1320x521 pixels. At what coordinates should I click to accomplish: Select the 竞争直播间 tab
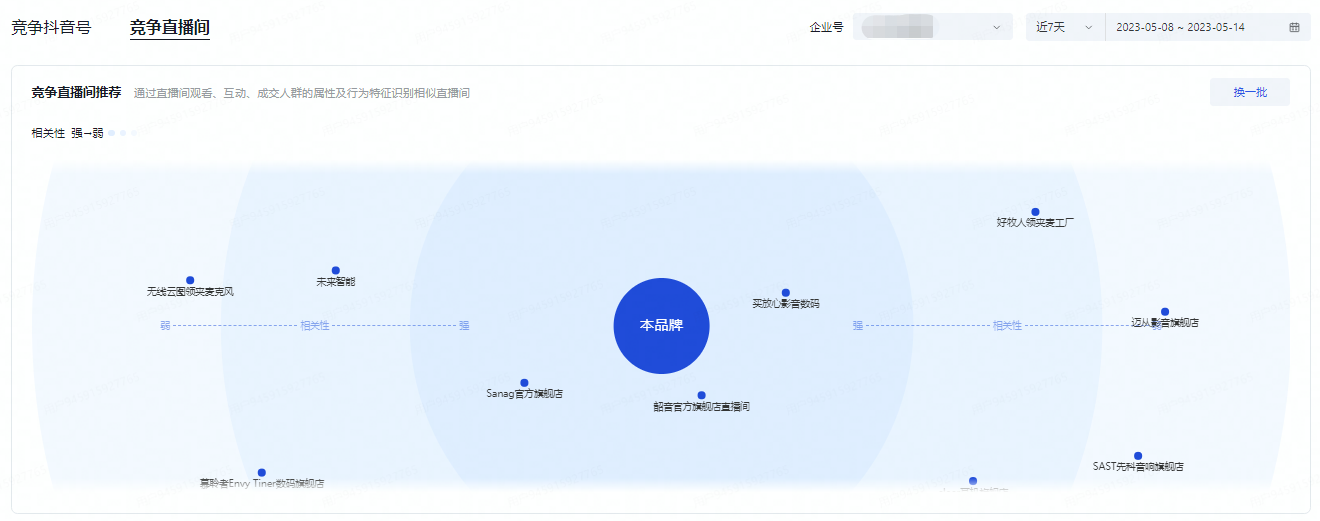point(169,27)
